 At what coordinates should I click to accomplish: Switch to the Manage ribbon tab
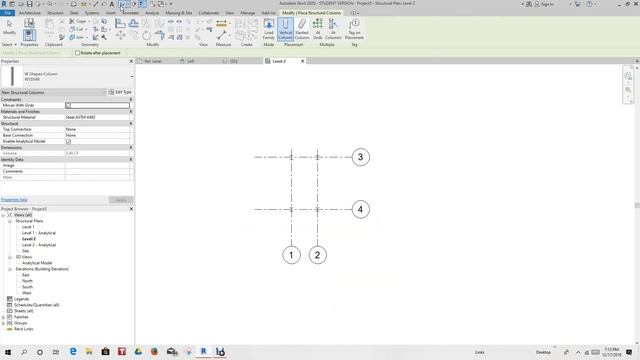(x=247, y=13)
